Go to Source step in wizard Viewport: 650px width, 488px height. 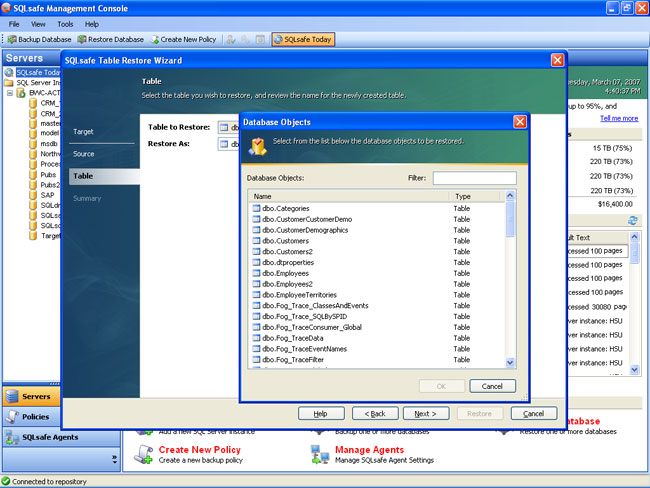[83, 154]
